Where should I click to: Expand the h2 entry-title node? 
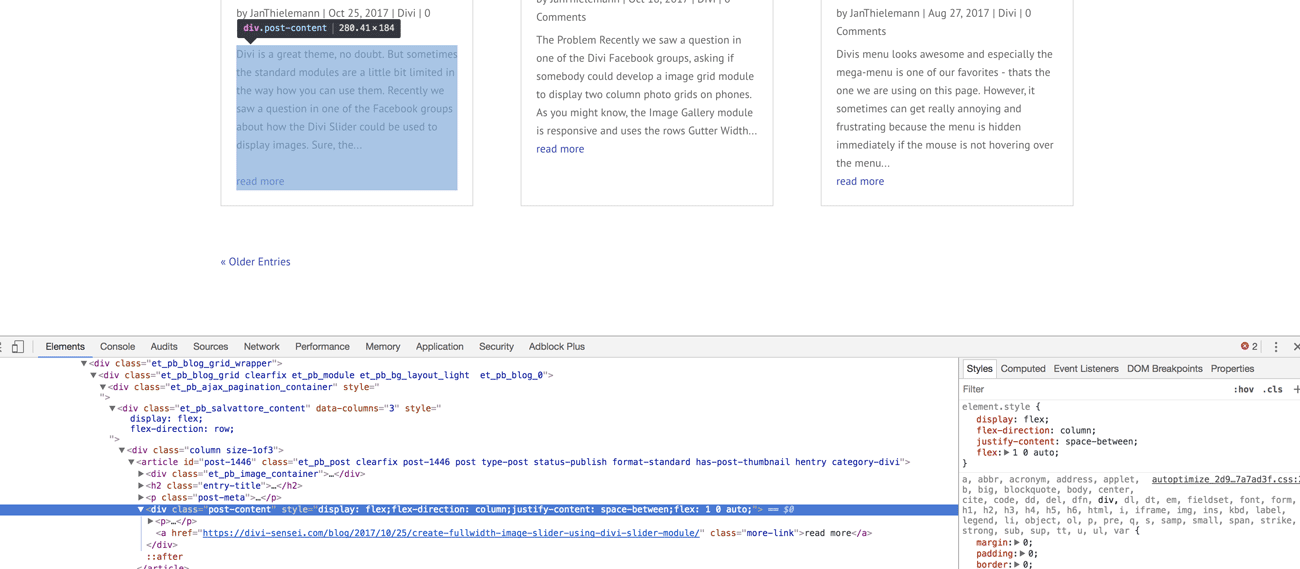tap(141, 486)
